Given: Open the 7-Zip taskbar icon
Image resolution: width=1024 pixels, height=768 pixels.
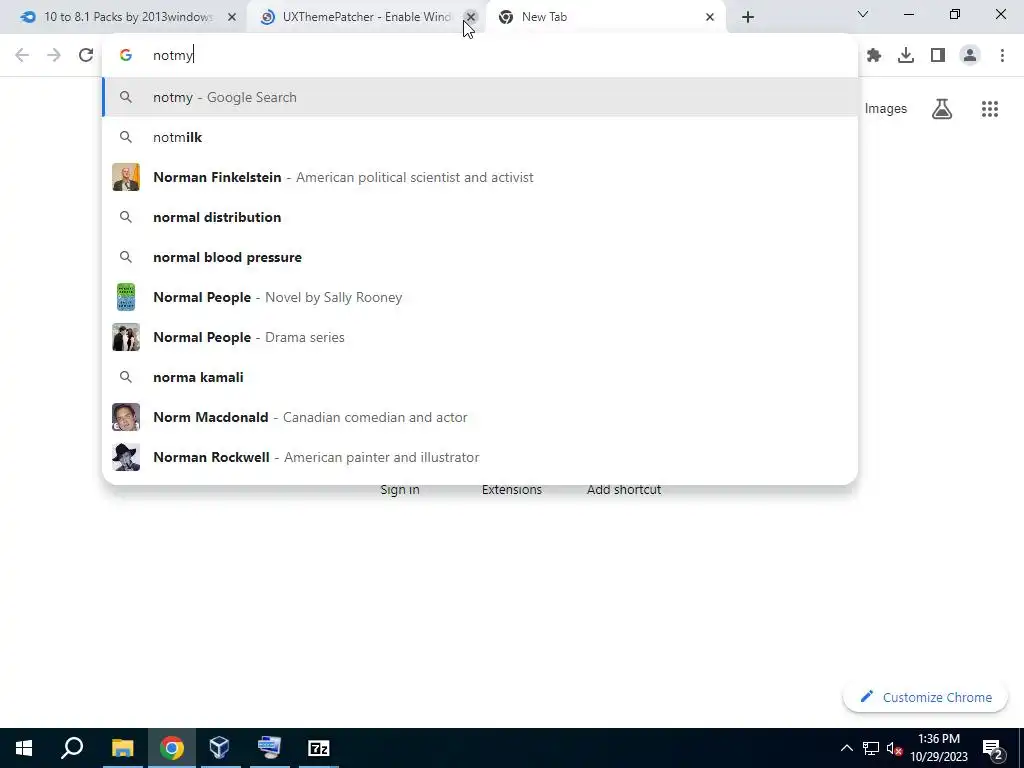Looking at the screenshot, I should click(x=318, y=748).
